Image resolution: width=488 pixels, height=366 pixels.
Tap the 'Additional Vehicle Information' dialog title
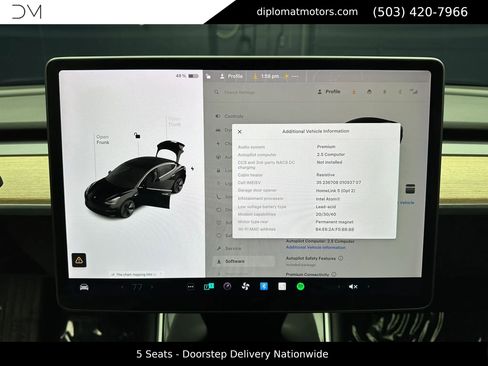[316, 131]
